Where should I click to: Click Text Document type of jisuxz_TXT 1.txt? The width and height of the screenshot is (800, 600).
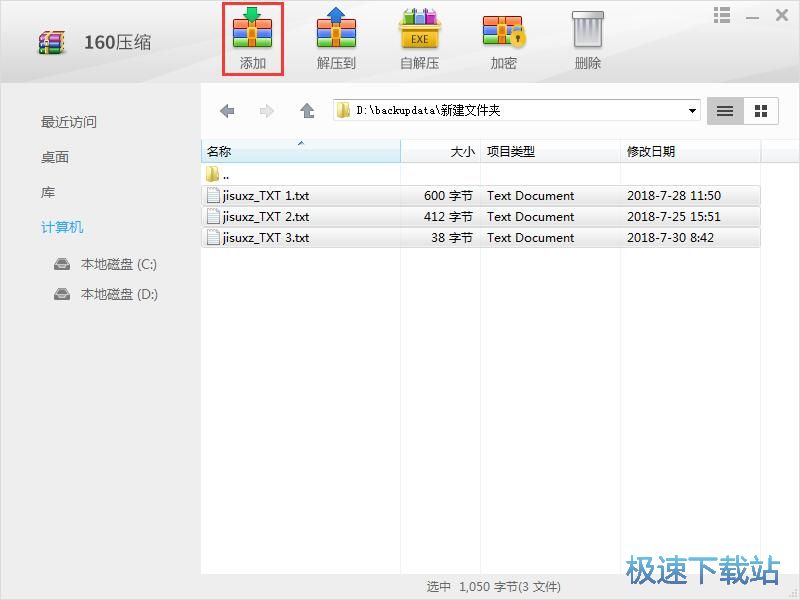(x=531, y=196)
